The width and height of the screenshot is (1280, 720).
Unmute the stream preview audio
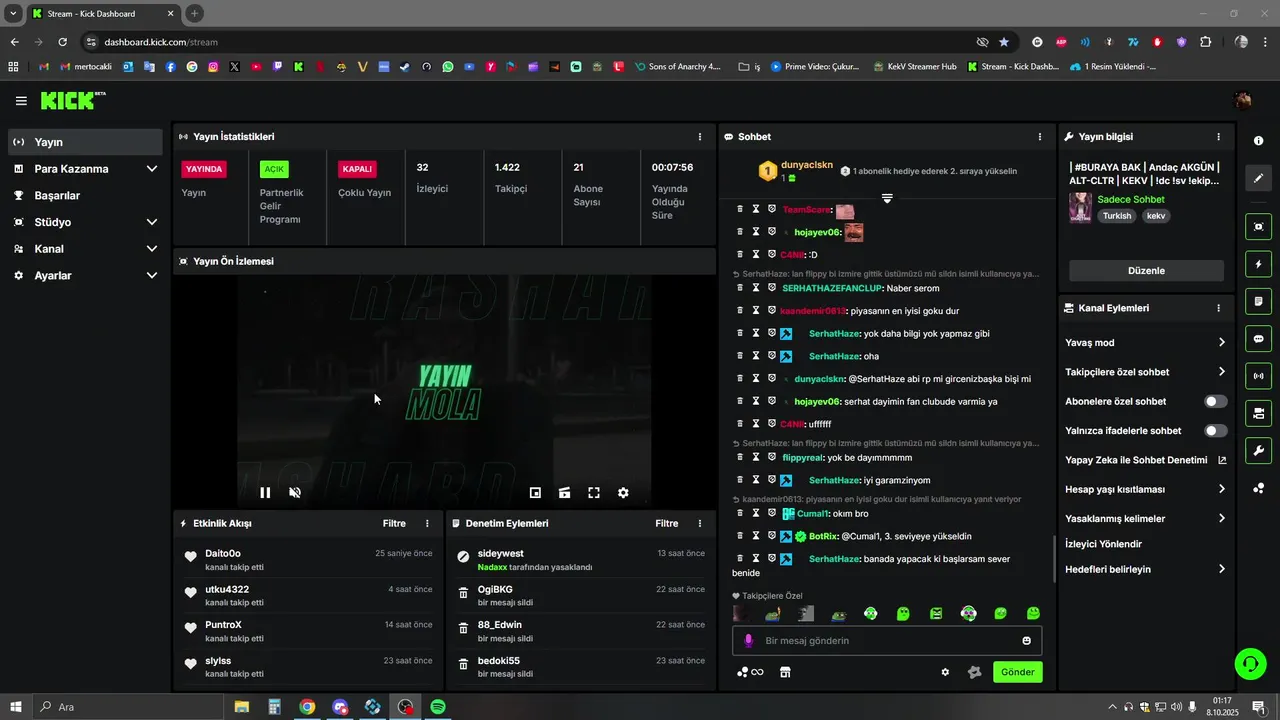(295, 492)
